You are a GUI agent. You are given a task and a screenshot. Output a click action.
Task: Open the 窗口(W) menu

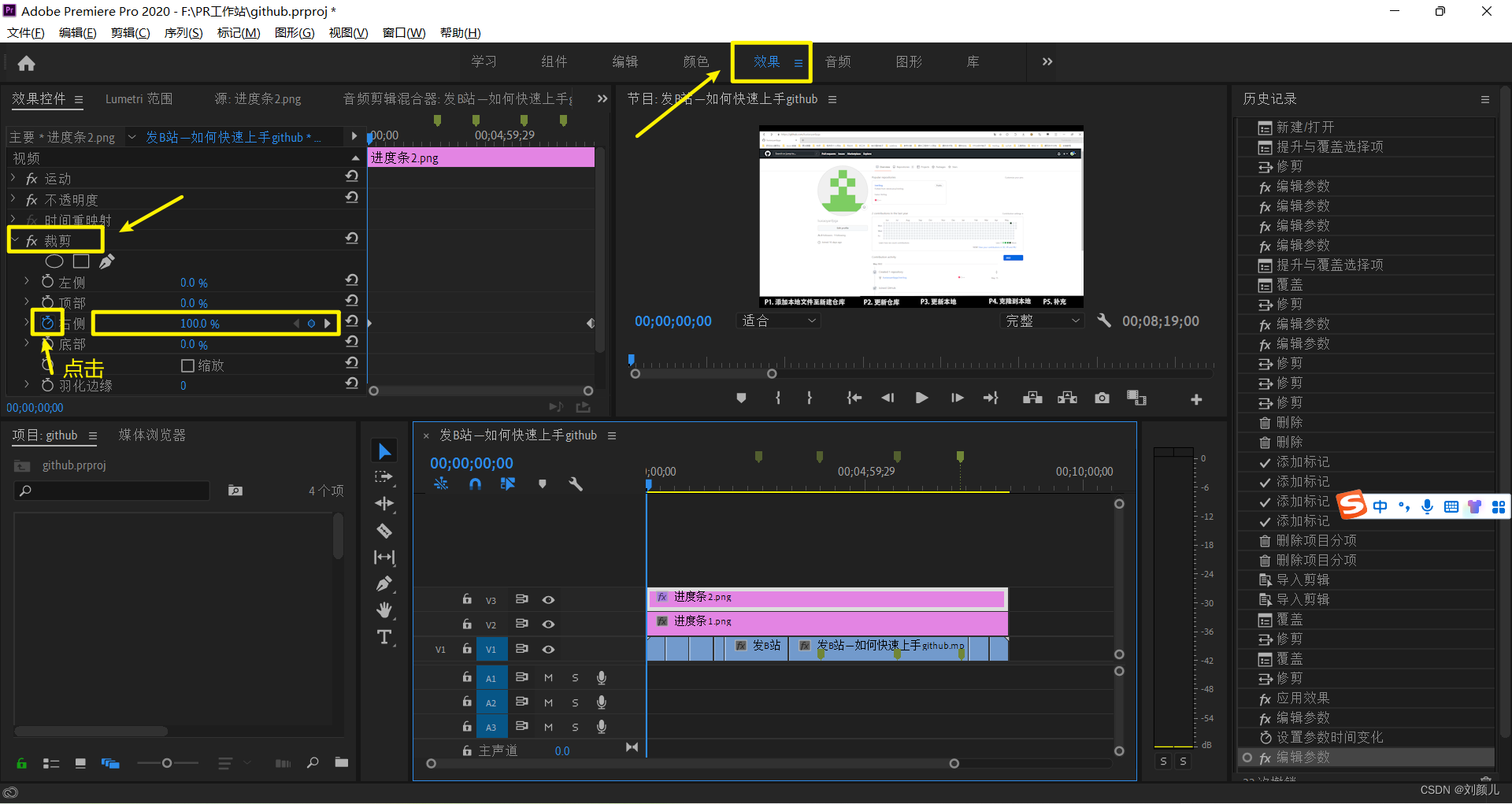(x=404, y=32)
